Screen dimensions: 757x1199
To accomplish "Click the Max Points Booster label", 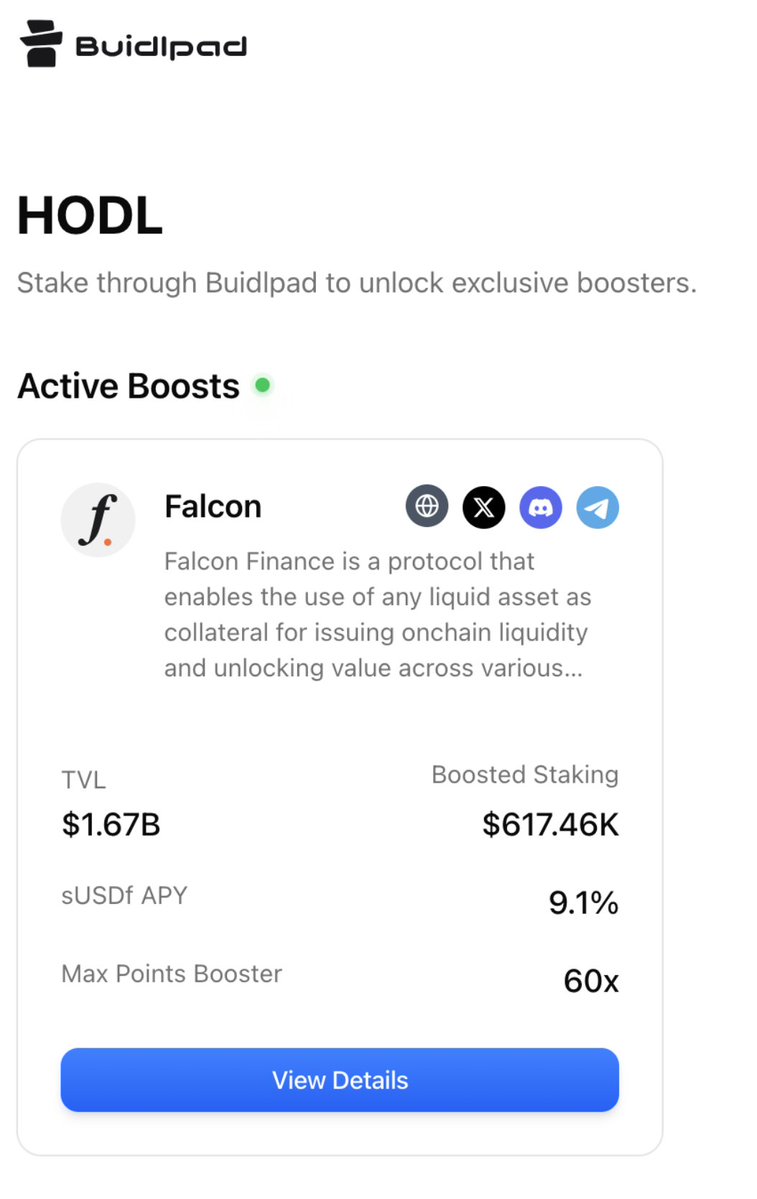I will click(171, 973).
